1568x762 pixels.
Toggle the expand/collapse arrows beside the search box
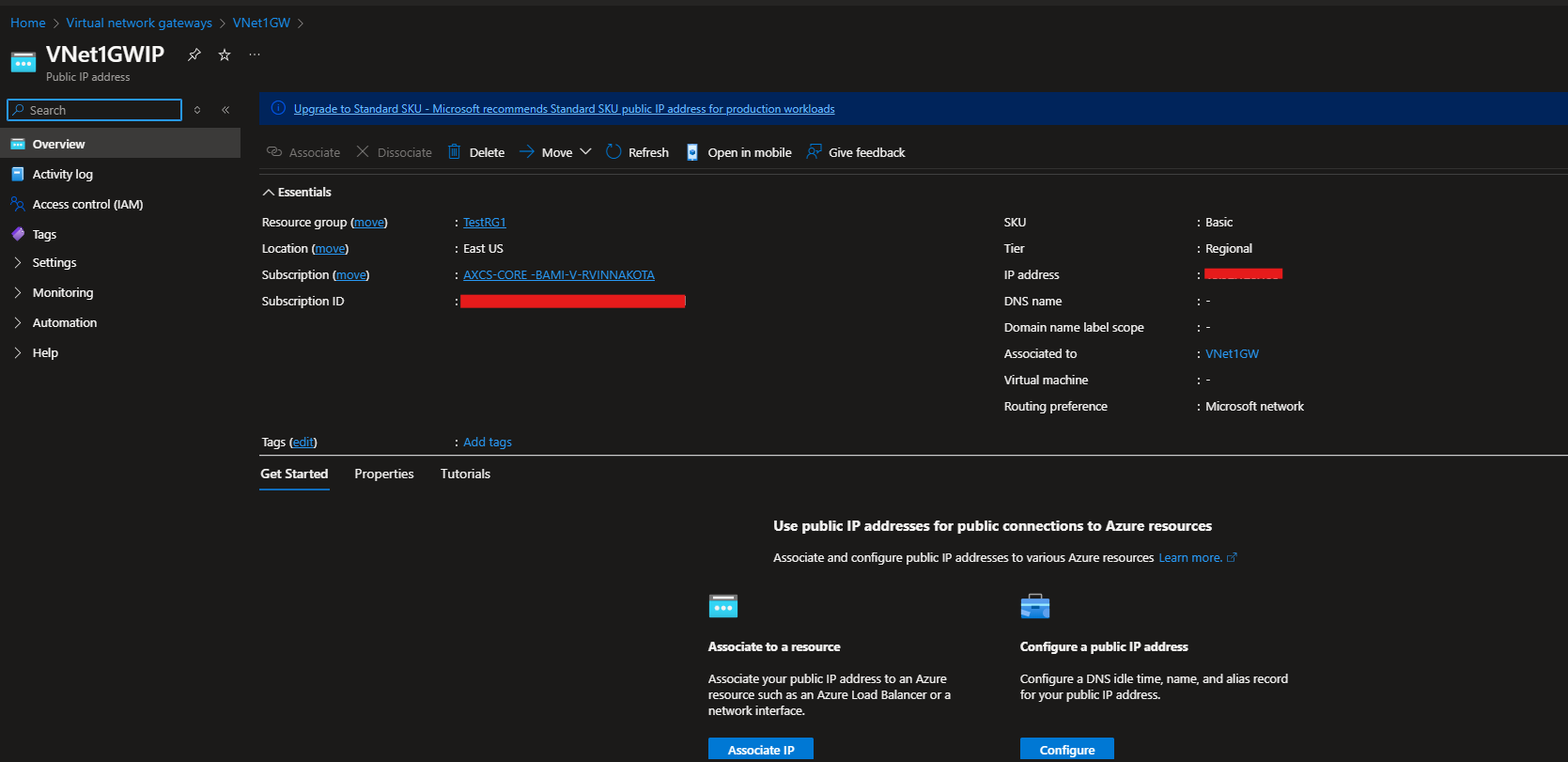tap(197, 110)
